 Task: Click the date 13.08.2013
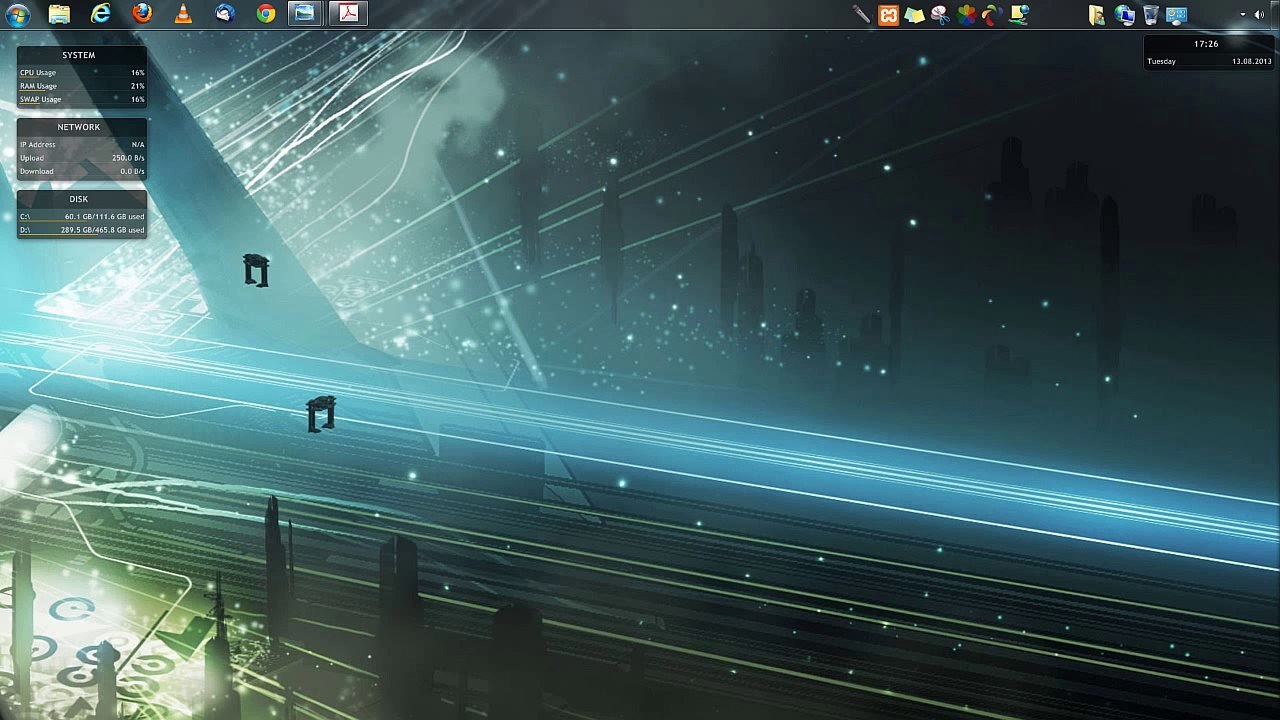1252,61
